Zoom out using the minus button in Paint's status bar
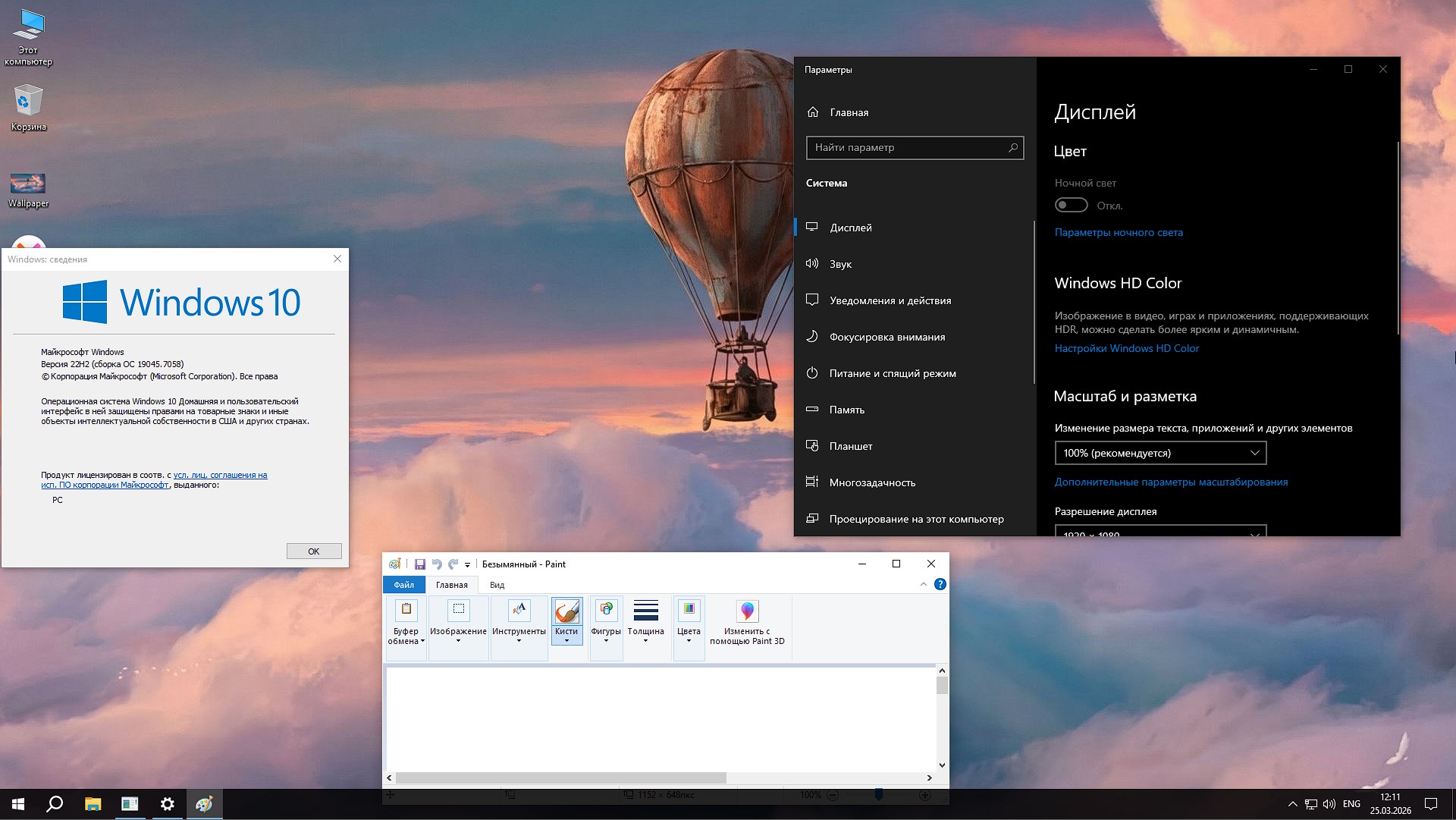The width and height of the screenshot is (1456, 820). [x=832, y=795]
